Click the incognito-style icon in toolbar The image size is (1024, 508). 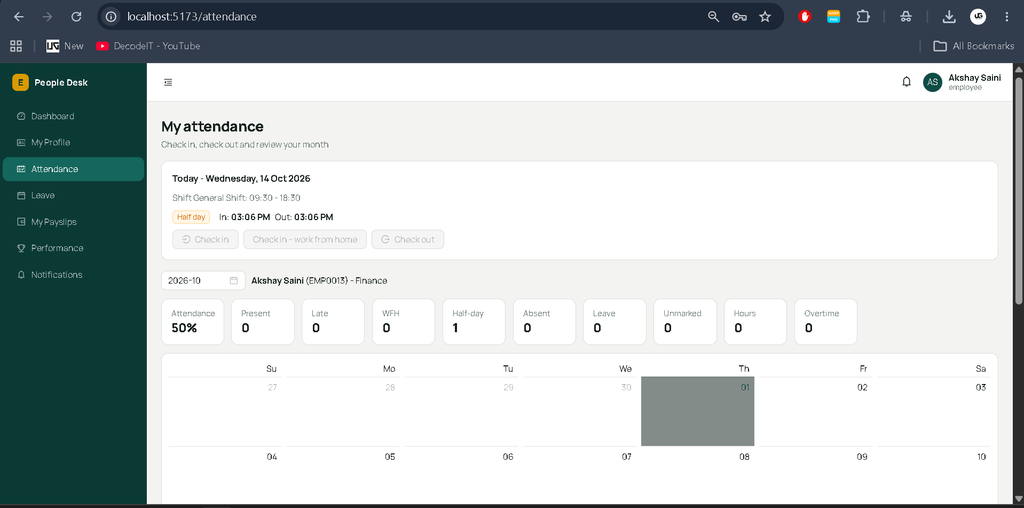click(905, 17)
